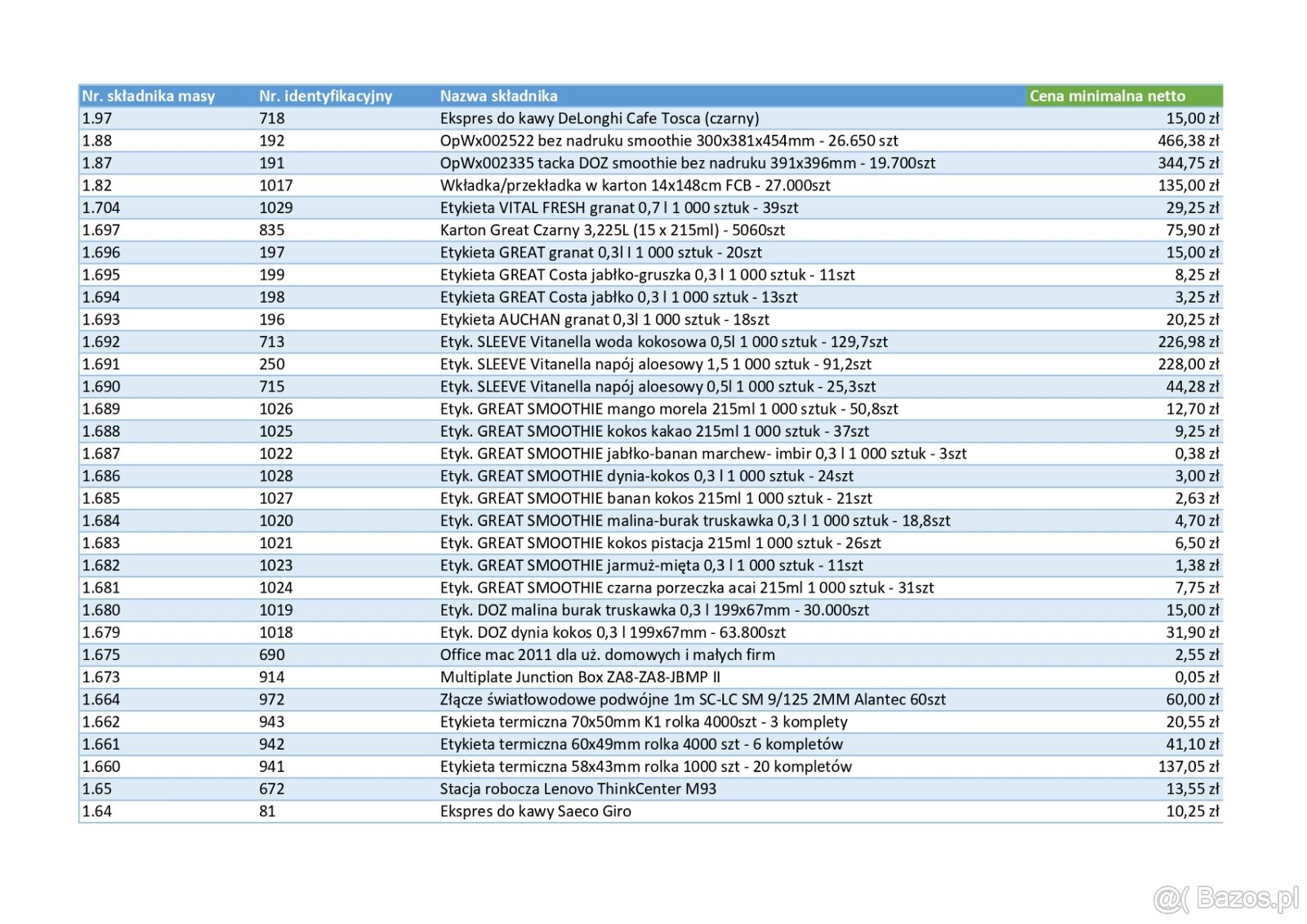Click the price 344,75 zł
The image size is (1307, 924).
click(1189, 163)
